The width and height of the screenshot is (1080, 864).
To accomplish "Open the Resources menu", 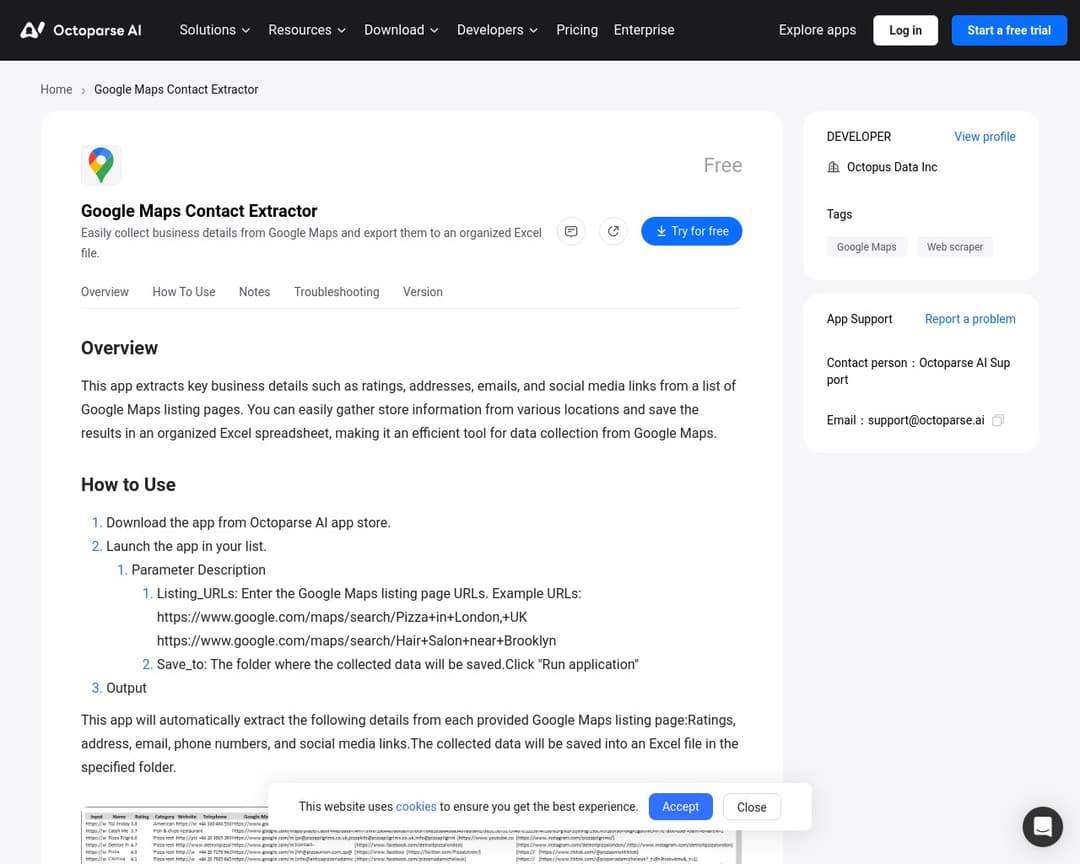I will coord(307,30).
